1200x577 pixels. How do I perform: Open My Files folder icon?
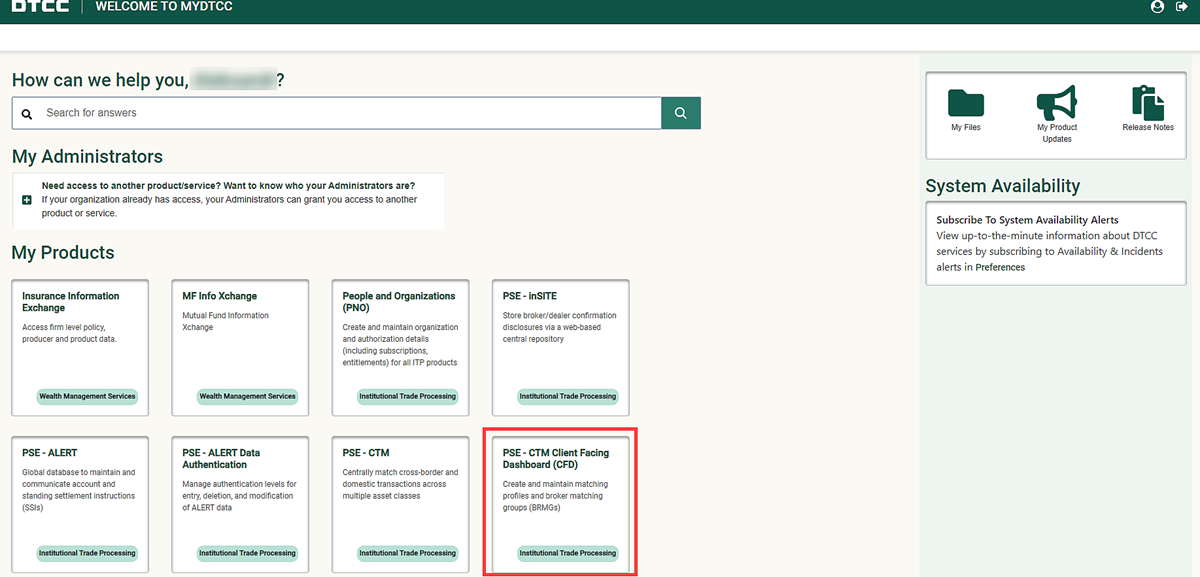[x=966, y=103]
